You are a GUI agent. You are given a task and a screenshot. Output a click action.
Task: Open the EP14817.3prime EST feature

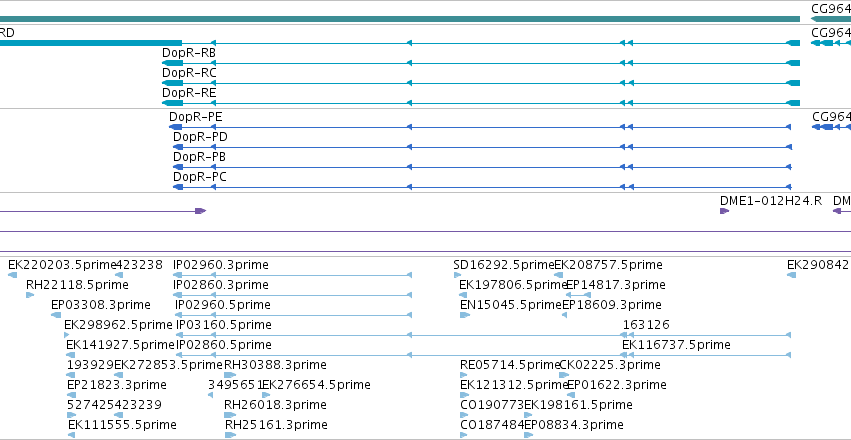click(579, 295)
